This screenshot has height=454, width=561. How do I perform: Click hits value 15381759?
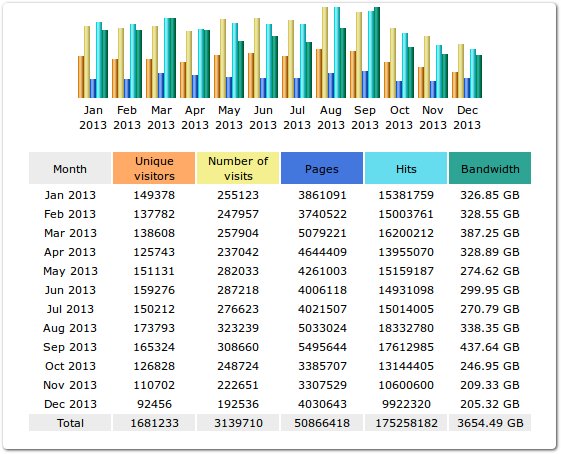406,195
